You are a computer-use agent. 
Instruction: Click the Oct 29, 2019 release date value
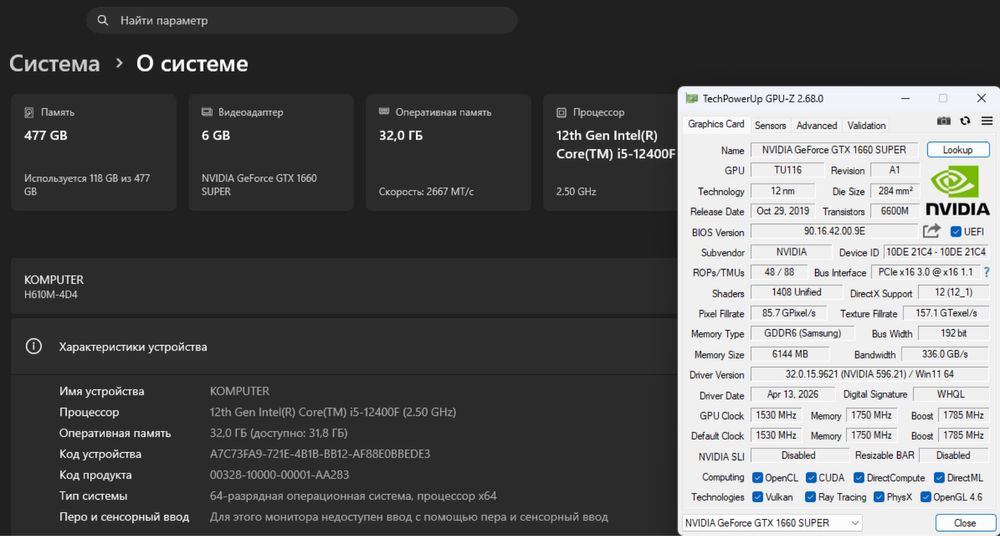(782, 211)
